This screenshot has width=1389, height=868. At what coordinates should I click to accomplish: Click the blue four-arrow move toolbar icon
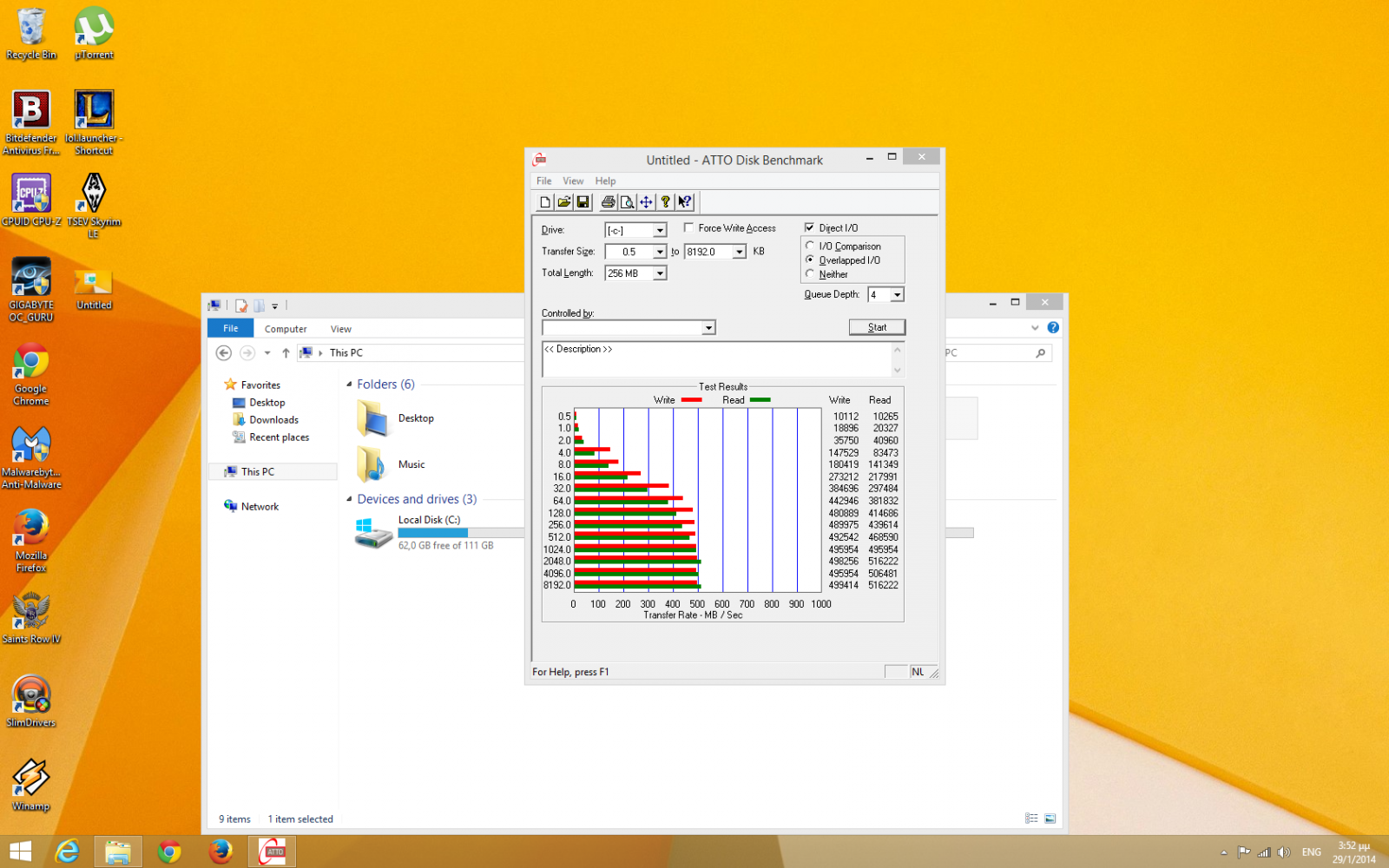pos(646,202)
